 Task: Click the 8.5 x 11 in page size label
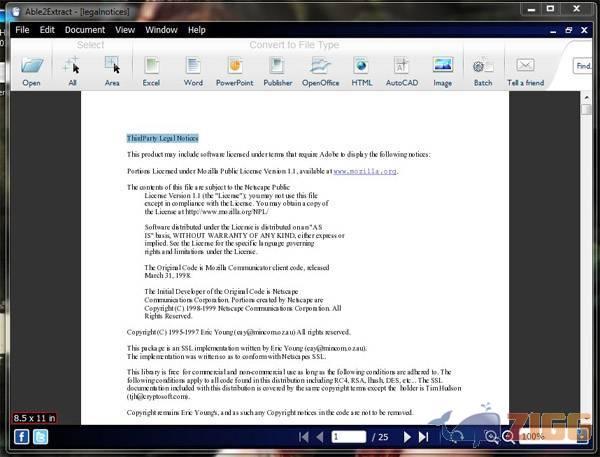34,418
